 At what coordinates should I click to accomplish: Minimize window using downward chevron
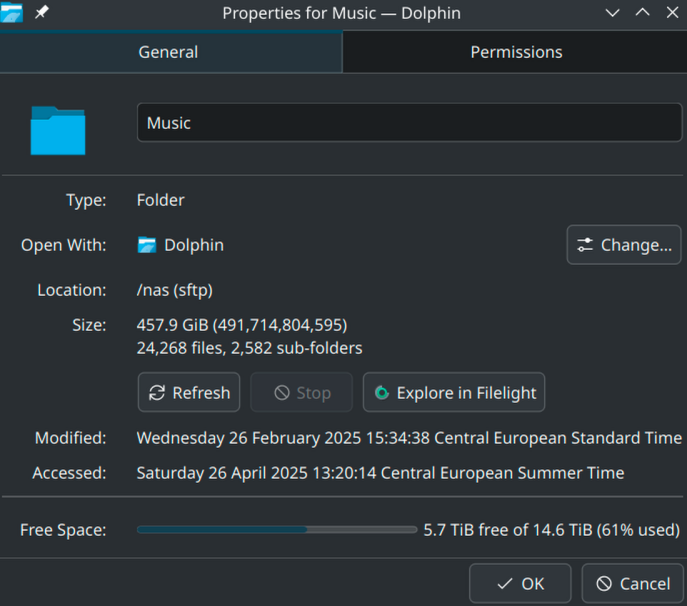pos(613,13)
